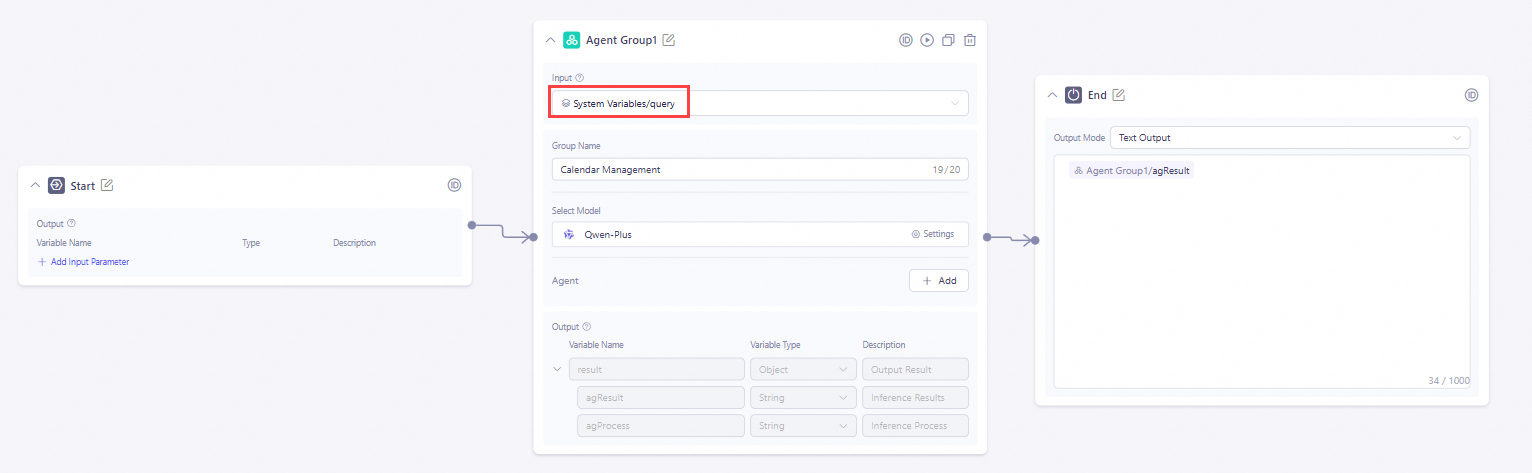This screenshot has width=1532, height=473.
Task: Open the agProcess String type dropdown
Action: [802, 425]
